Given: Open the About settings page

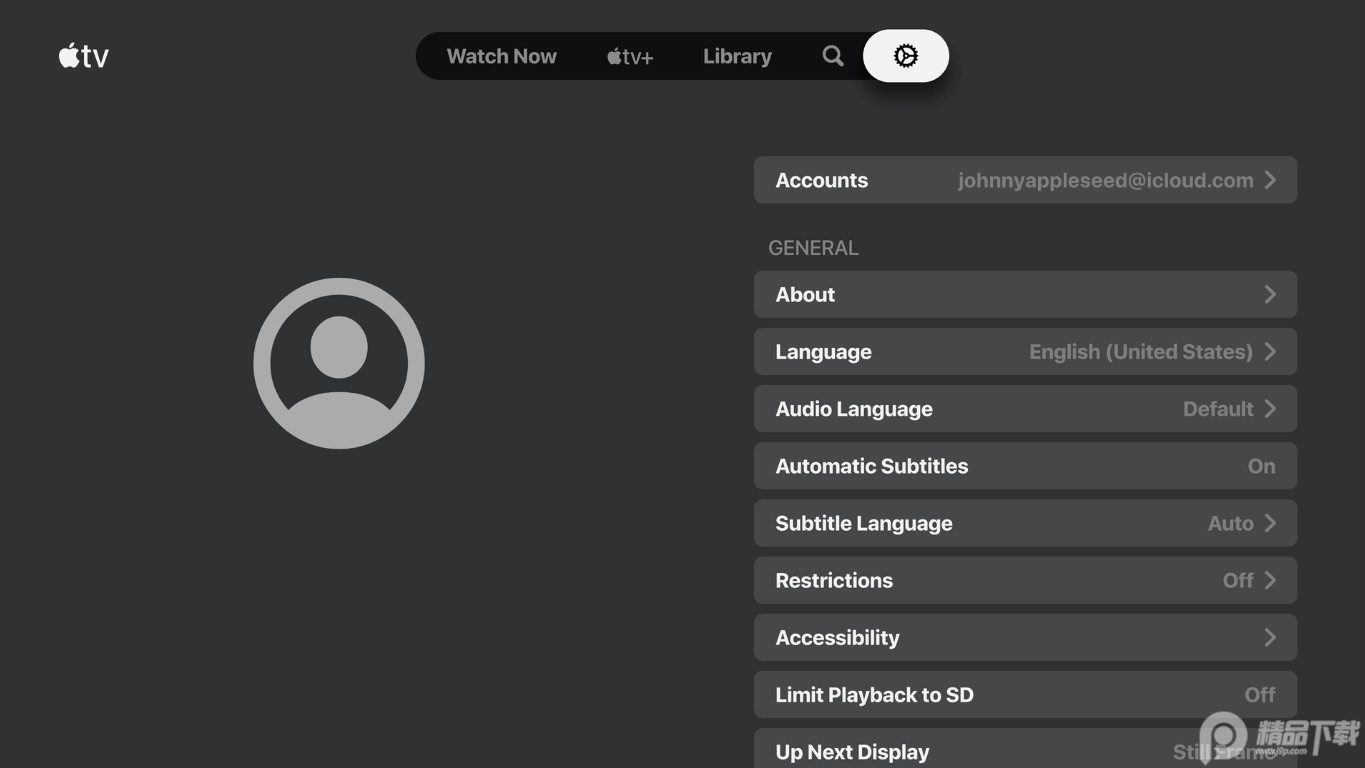Looking at the screenshot, I should (1025, 294).
